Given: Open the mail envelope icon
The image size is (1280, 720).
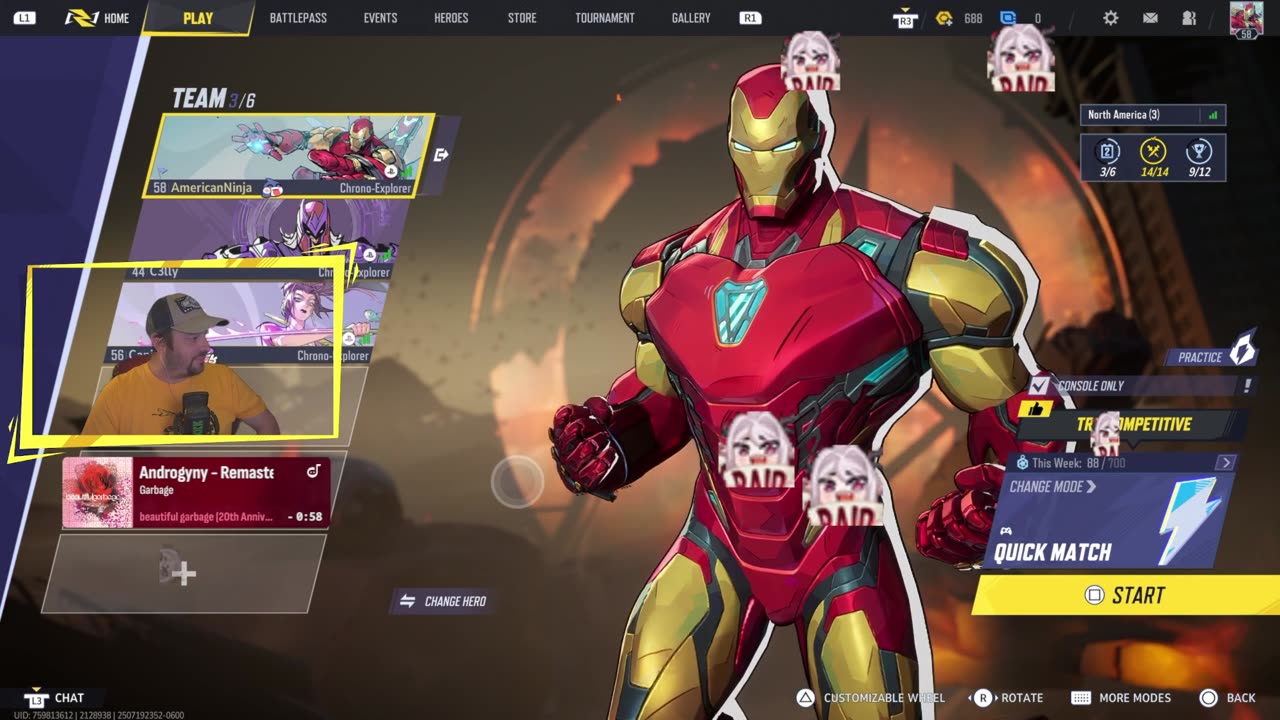Looking at the screenshot, I should (1151, 18).
